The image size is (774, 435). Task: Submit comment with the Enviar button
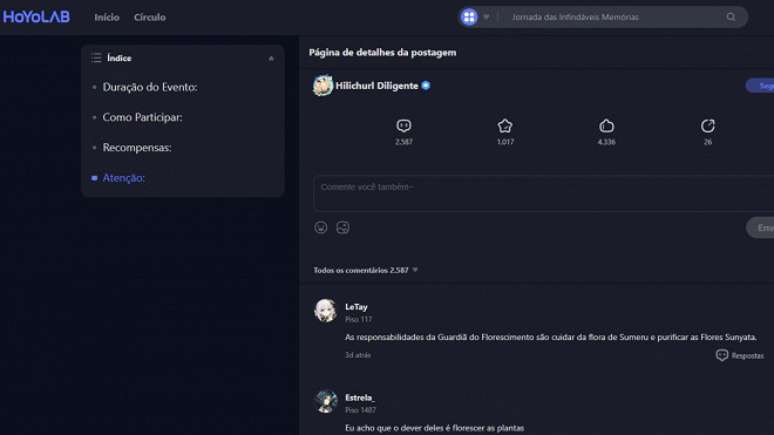click(x=760, y=228)
